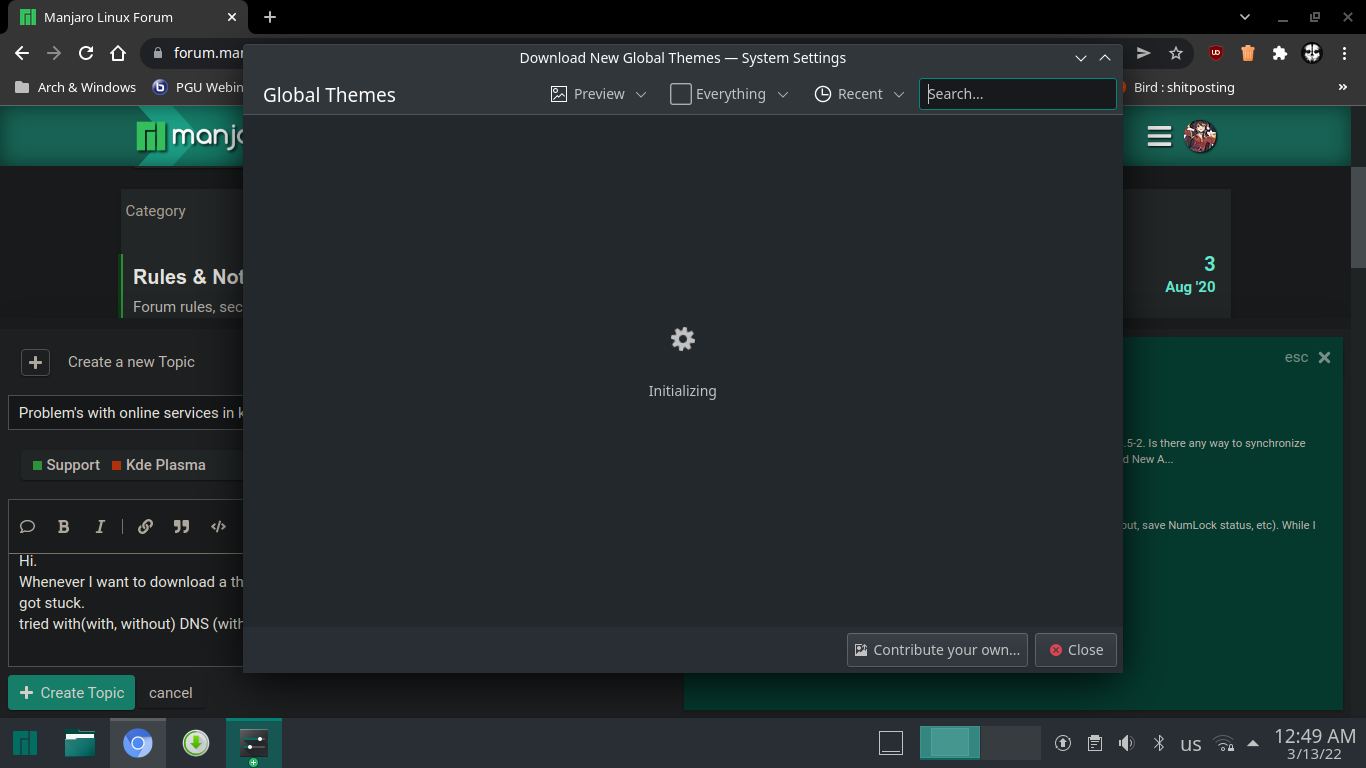This screenshot has height=768, width=1366.
Task: Click the Create Topic button
Action: (71, 692)
